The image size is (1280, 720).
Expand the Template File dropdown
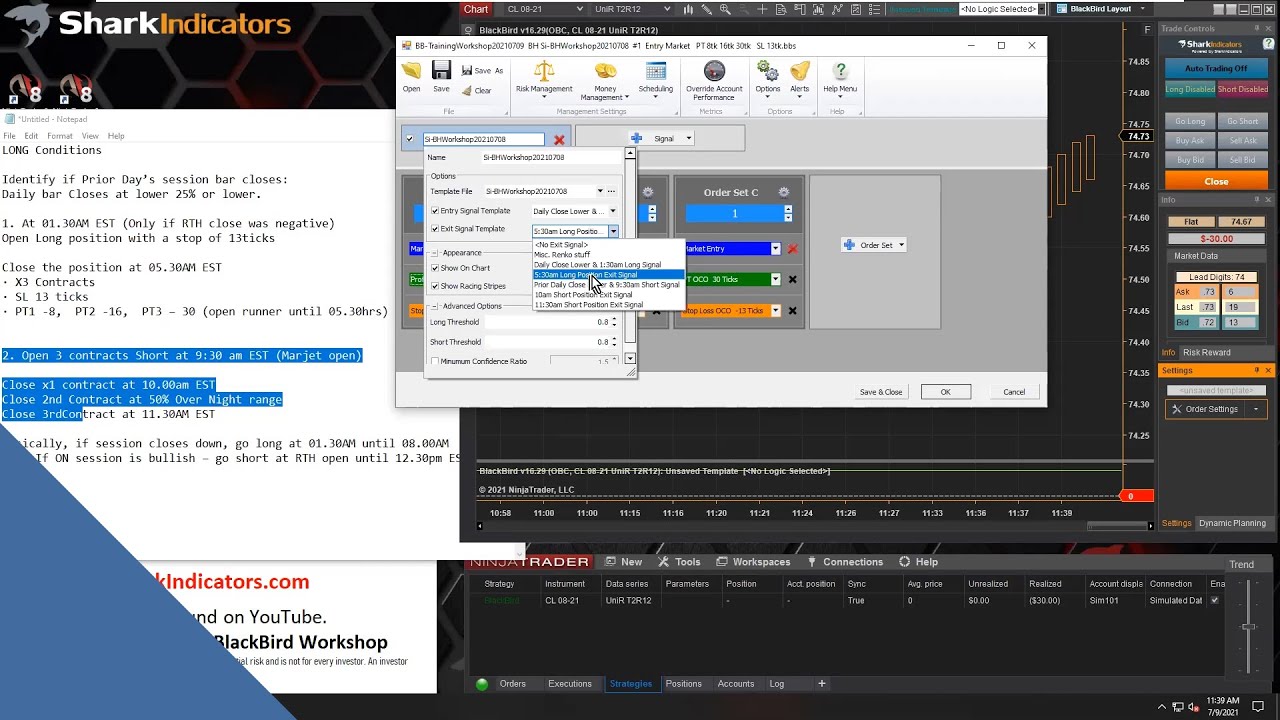[600, 191]
